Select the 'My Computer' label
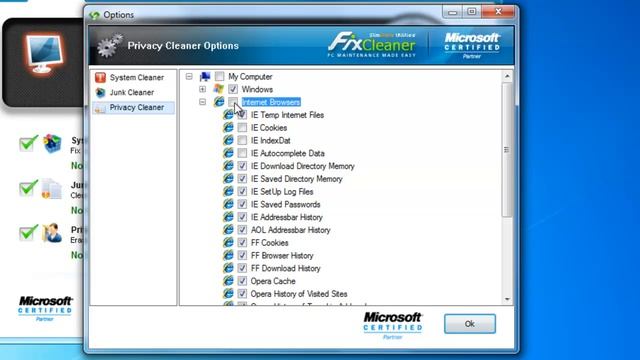Image resolution: width=640 pixels, height=360 pixels. (250, 76)
